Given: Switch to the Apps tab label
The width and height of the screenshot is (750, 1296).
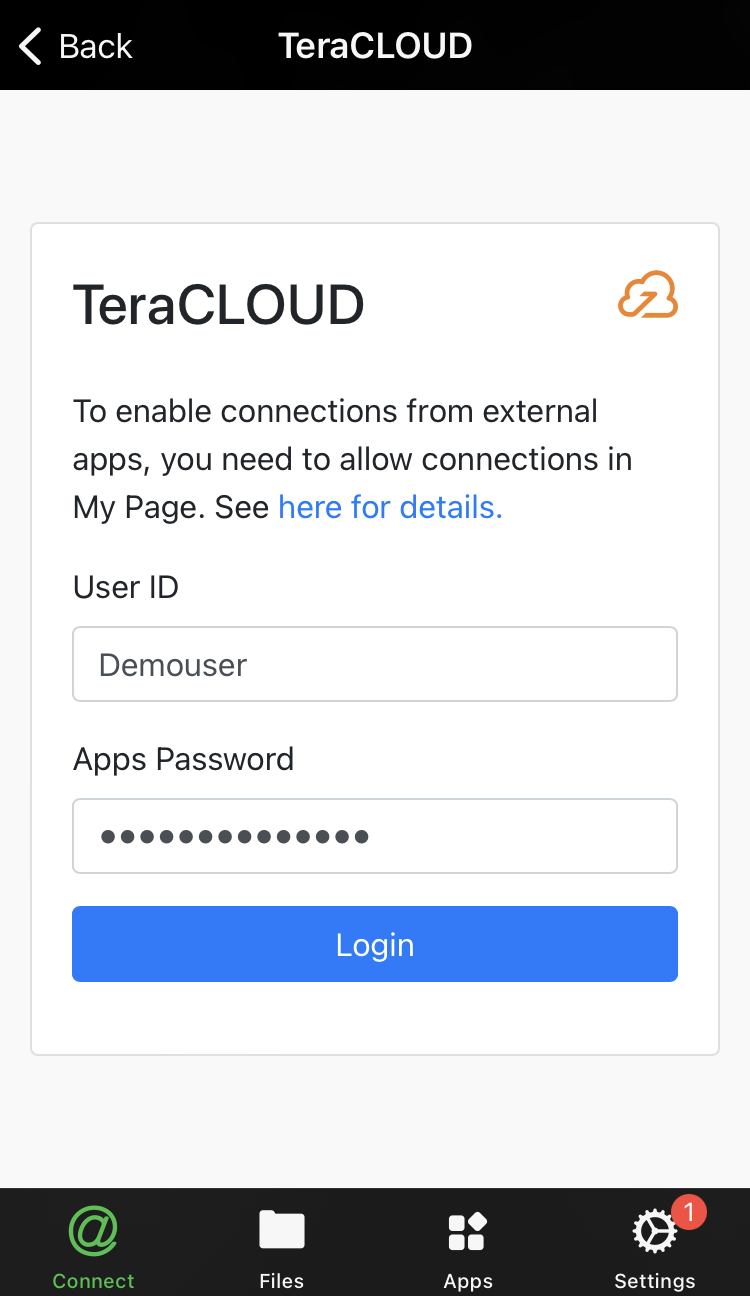Looking at the screenshot, I should click(x=468, y=1281).
